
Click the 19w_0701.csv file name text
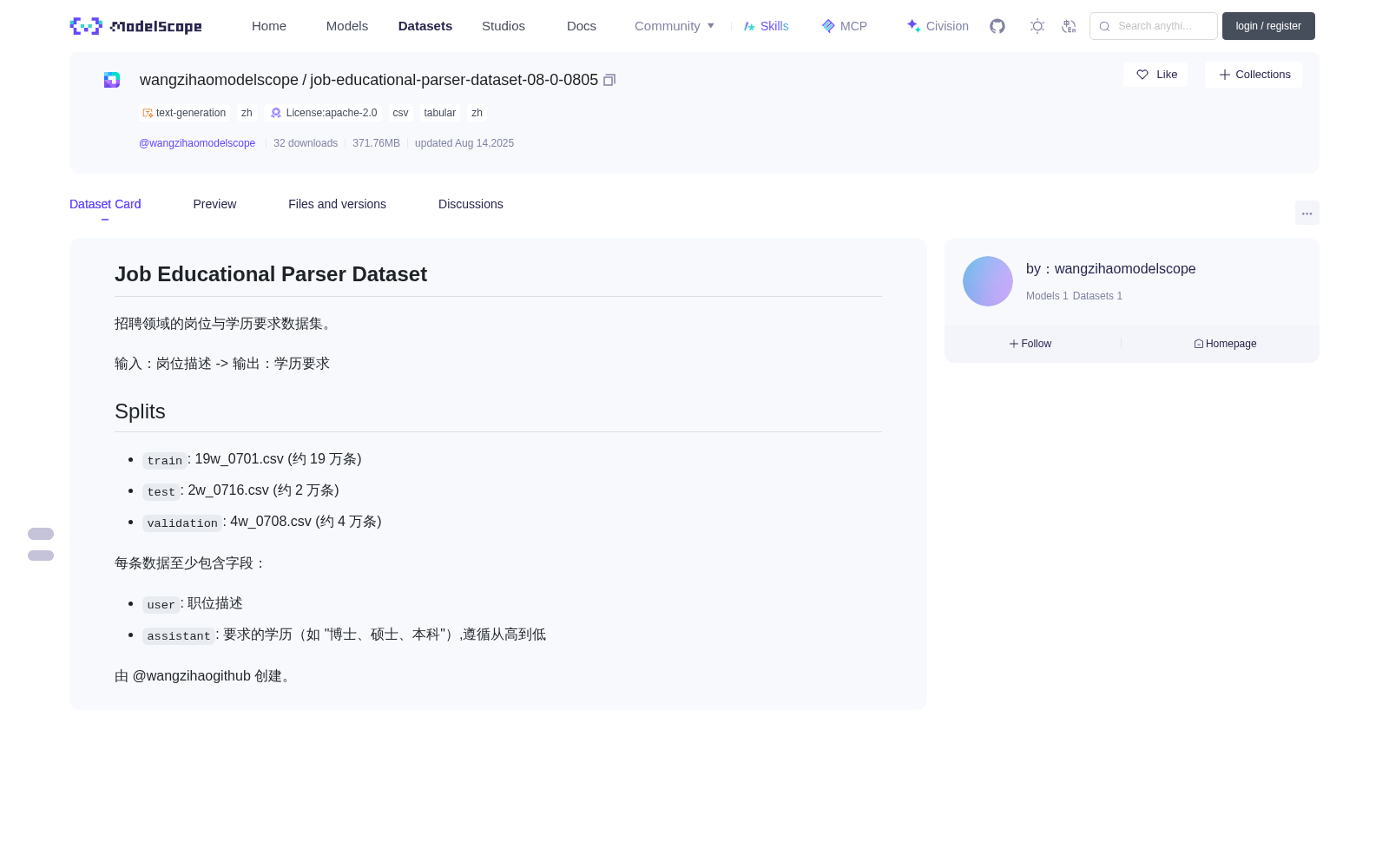(240, 459)
